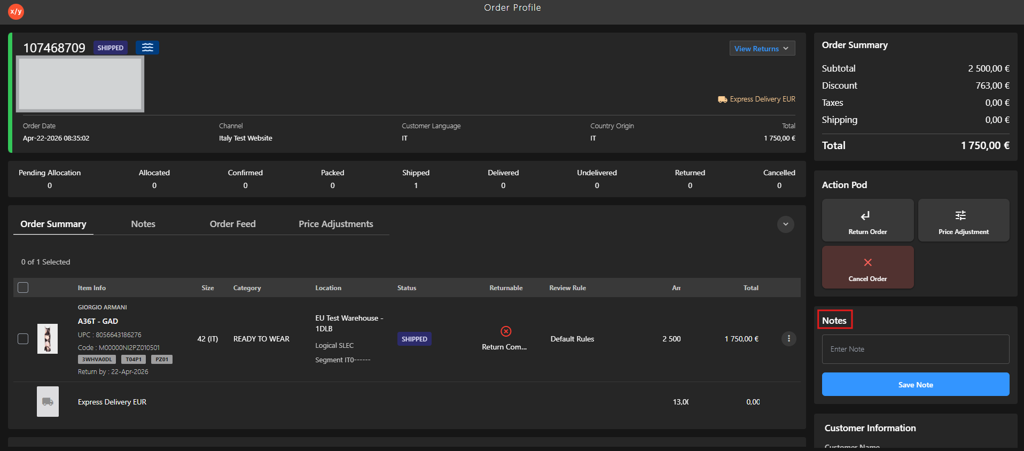Click the Review Rule column header
This screenshot has height=451, width=1024.
pyautogui.click(x=569, y=288)
